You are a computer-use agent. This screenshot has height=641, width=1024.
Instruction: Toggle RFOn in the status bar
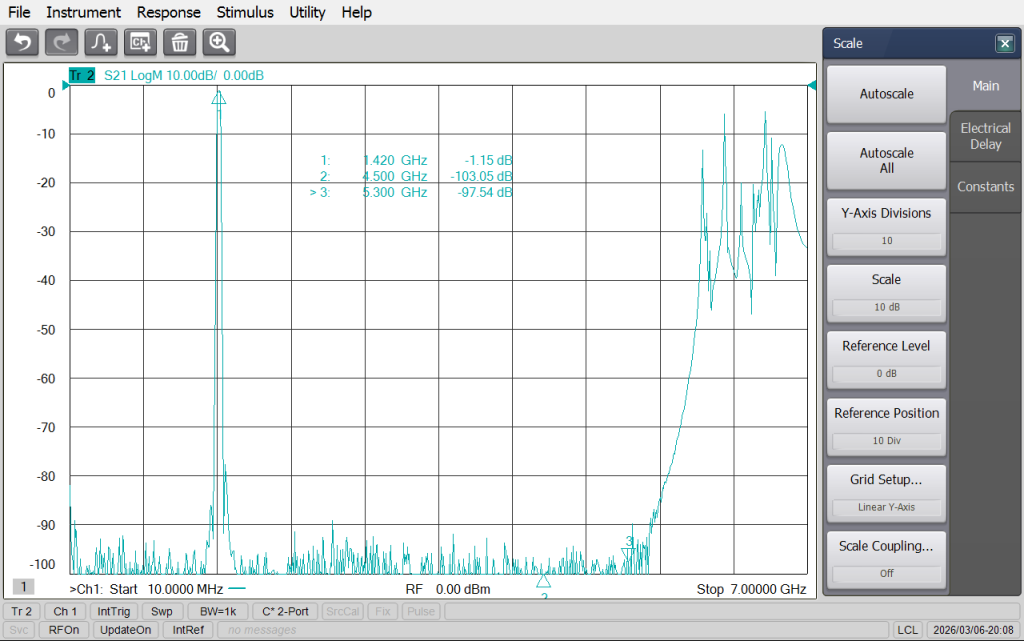tap(64, 630)
